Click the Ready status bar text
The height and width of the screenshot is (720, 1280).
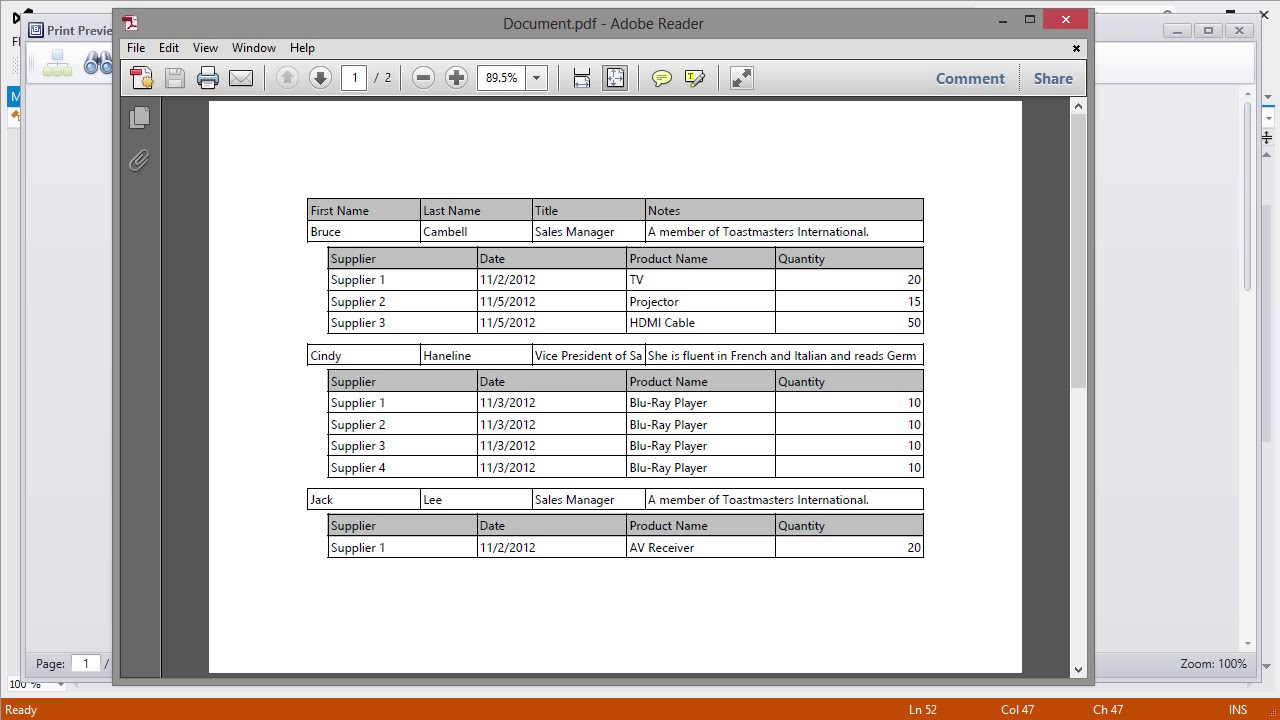(21, 710)
